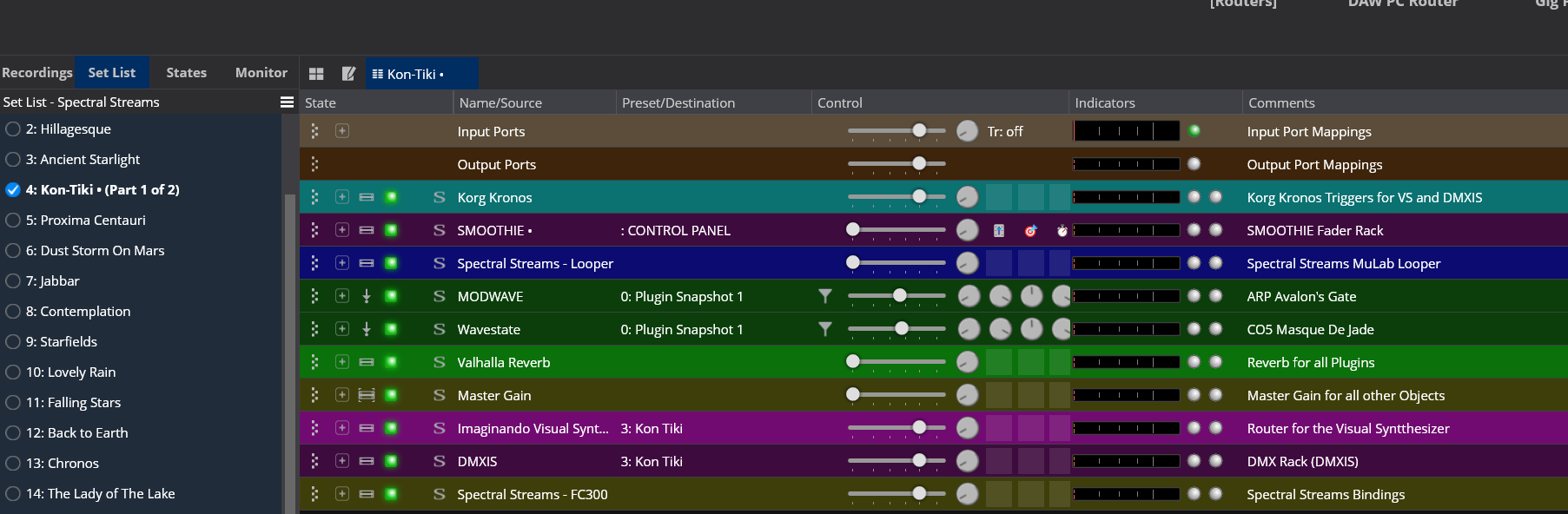Click the edit pencil icon beside Kon-Tiki tab
This screenshot has height=514, width=1568.
tap(348, 74)
